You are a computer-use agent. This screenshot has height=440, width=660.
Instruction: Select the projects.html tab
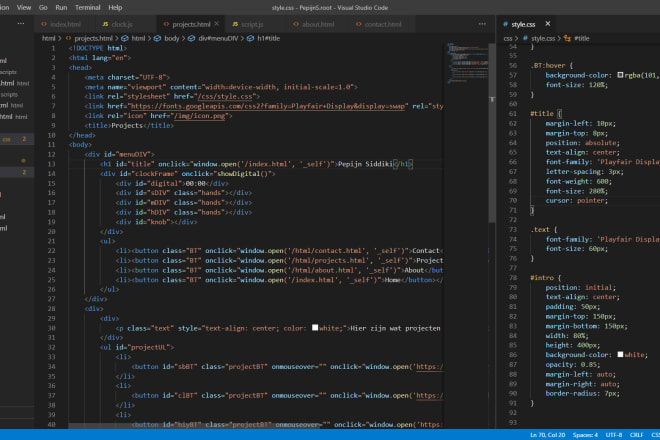click(x=191, y=24)
